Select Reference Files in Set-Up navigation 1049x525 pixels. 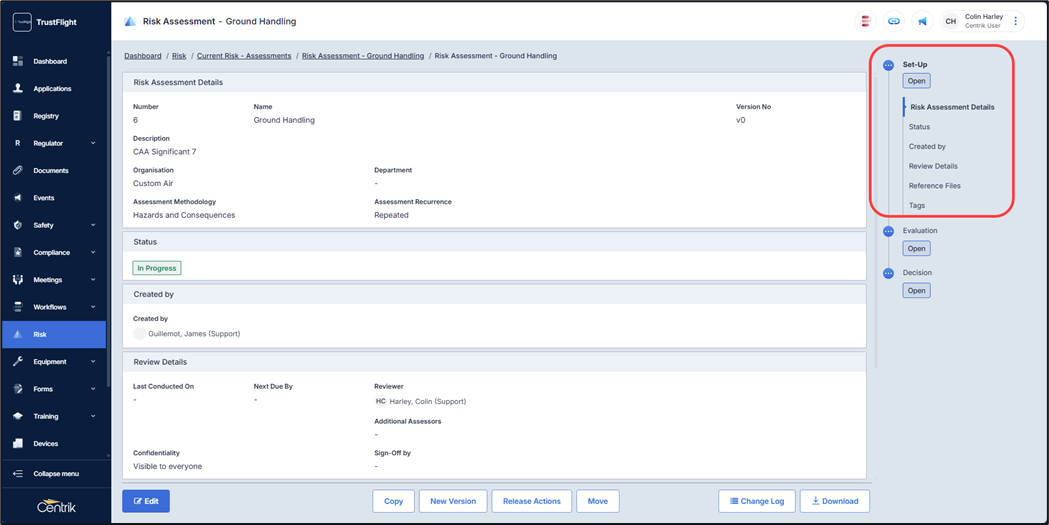pyautogui.click(x=934, y=186)
